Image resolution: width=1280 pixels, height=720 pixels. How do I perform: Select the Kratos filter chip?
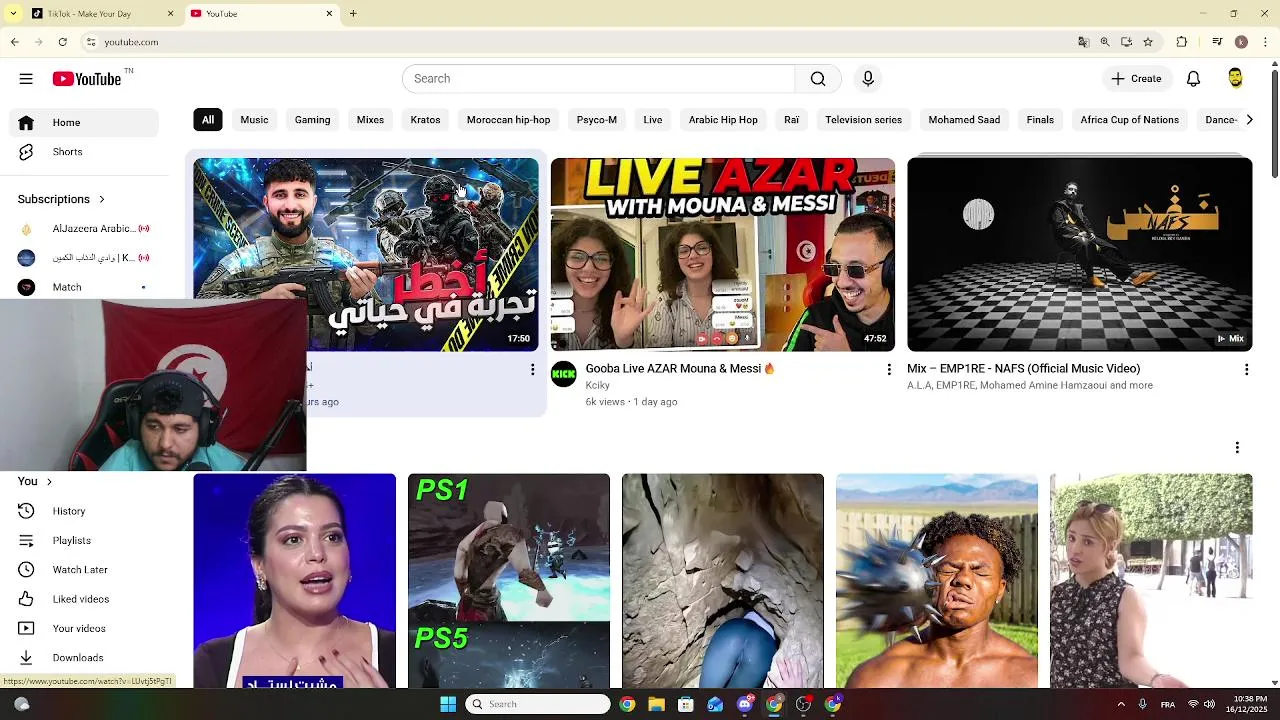(x=425, y=120)
